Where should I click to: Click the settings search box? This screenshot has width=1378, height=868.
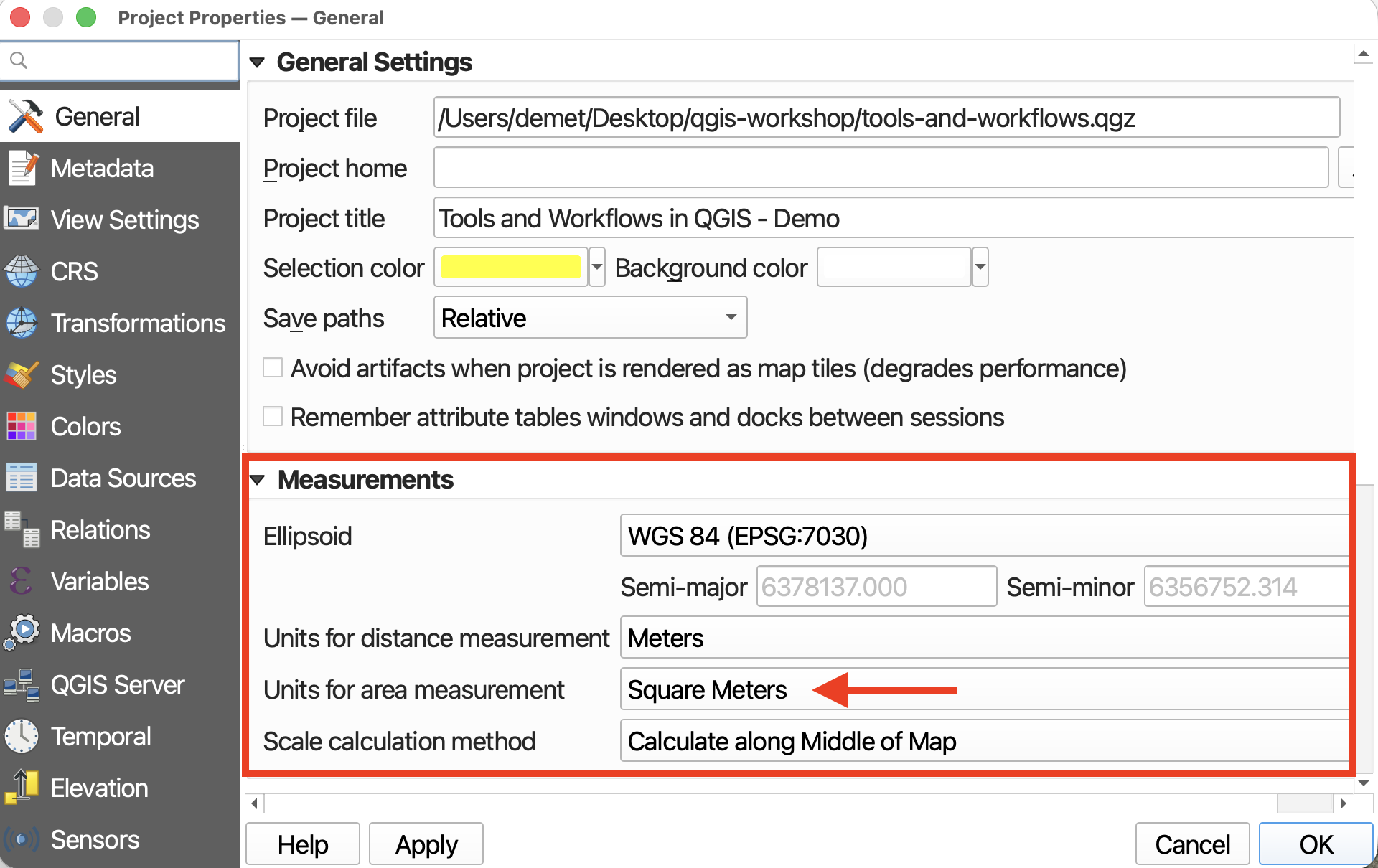point(119,60)
